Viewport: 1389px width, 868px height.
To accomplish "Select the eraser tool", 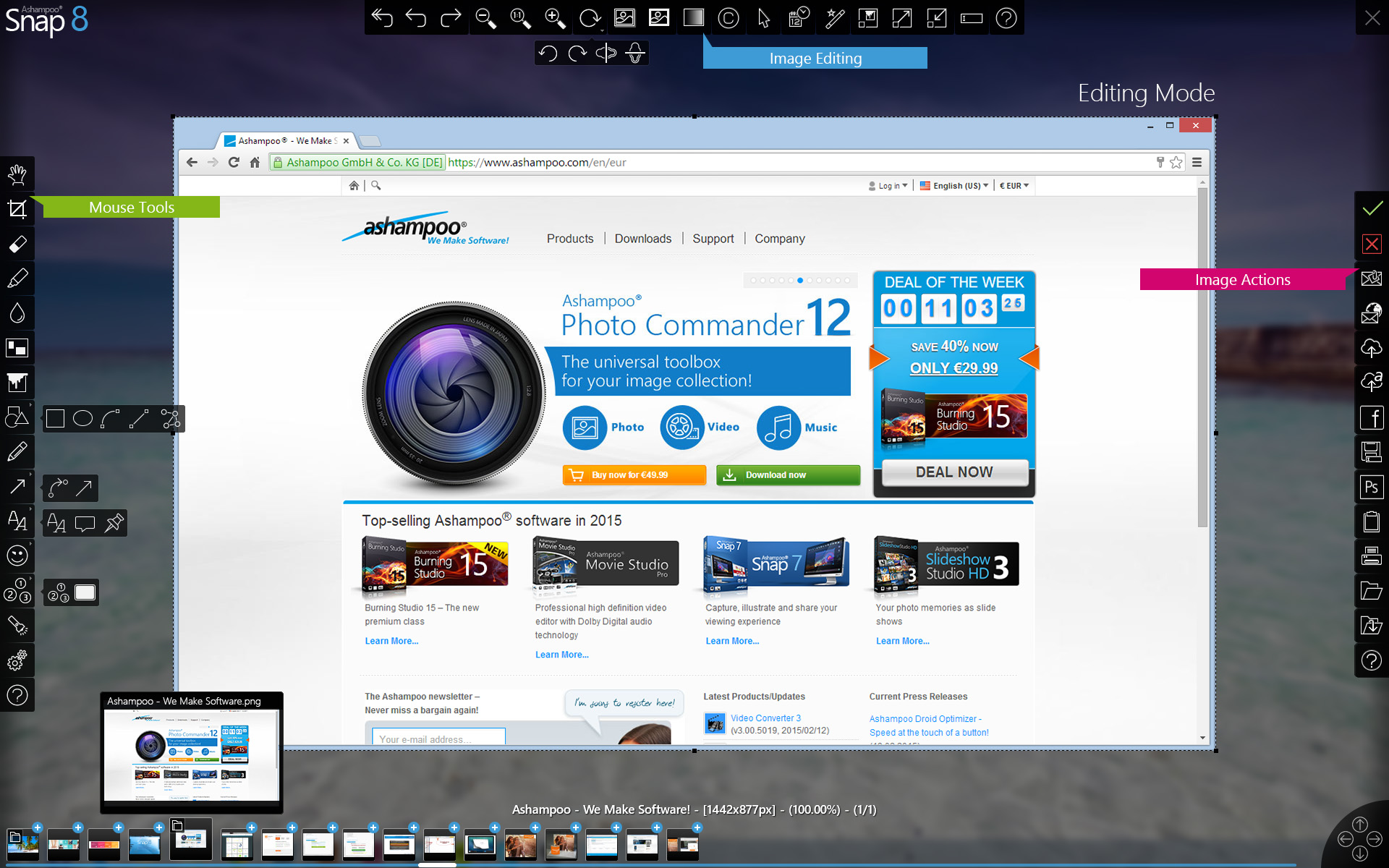I will click(x=17, y=244).
